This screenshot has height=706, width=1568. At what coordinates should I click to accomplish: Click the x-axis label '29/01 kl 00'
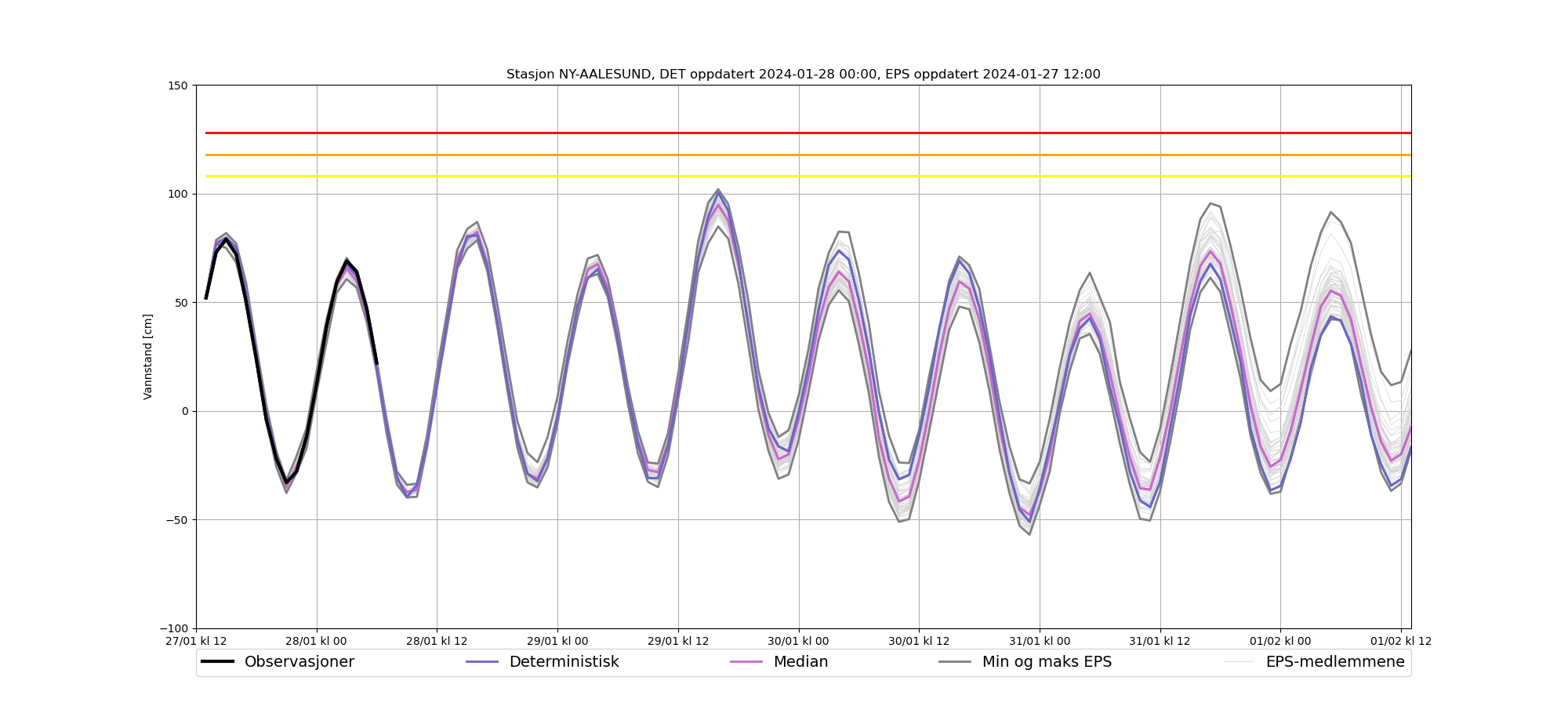pyautogui.click(x=557, y=641)
